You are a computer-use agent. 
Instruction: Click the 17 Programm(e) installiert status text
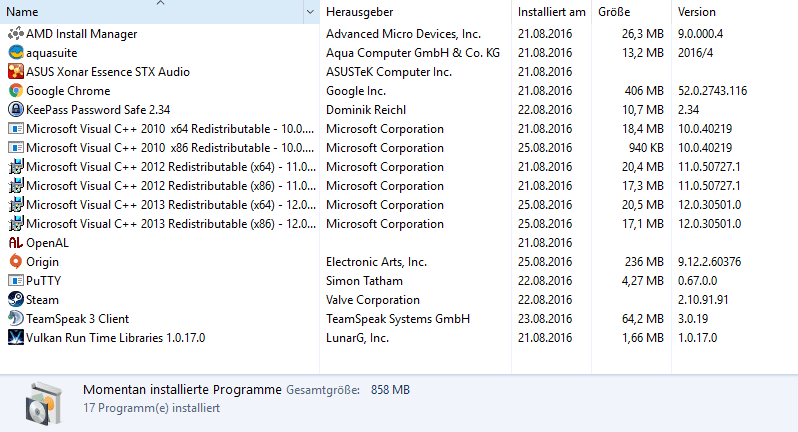click(x=151, y=408)
